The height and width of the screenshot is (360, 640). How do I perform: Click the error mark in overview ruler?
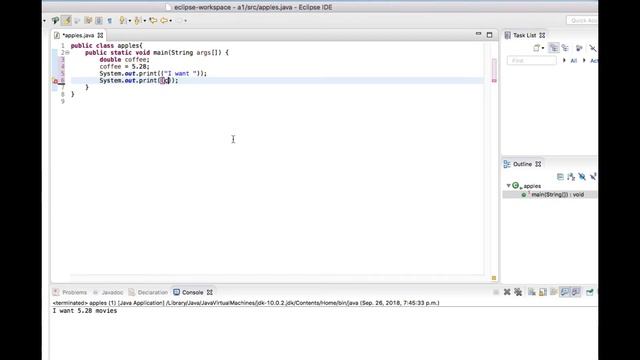tap(494, 80)
